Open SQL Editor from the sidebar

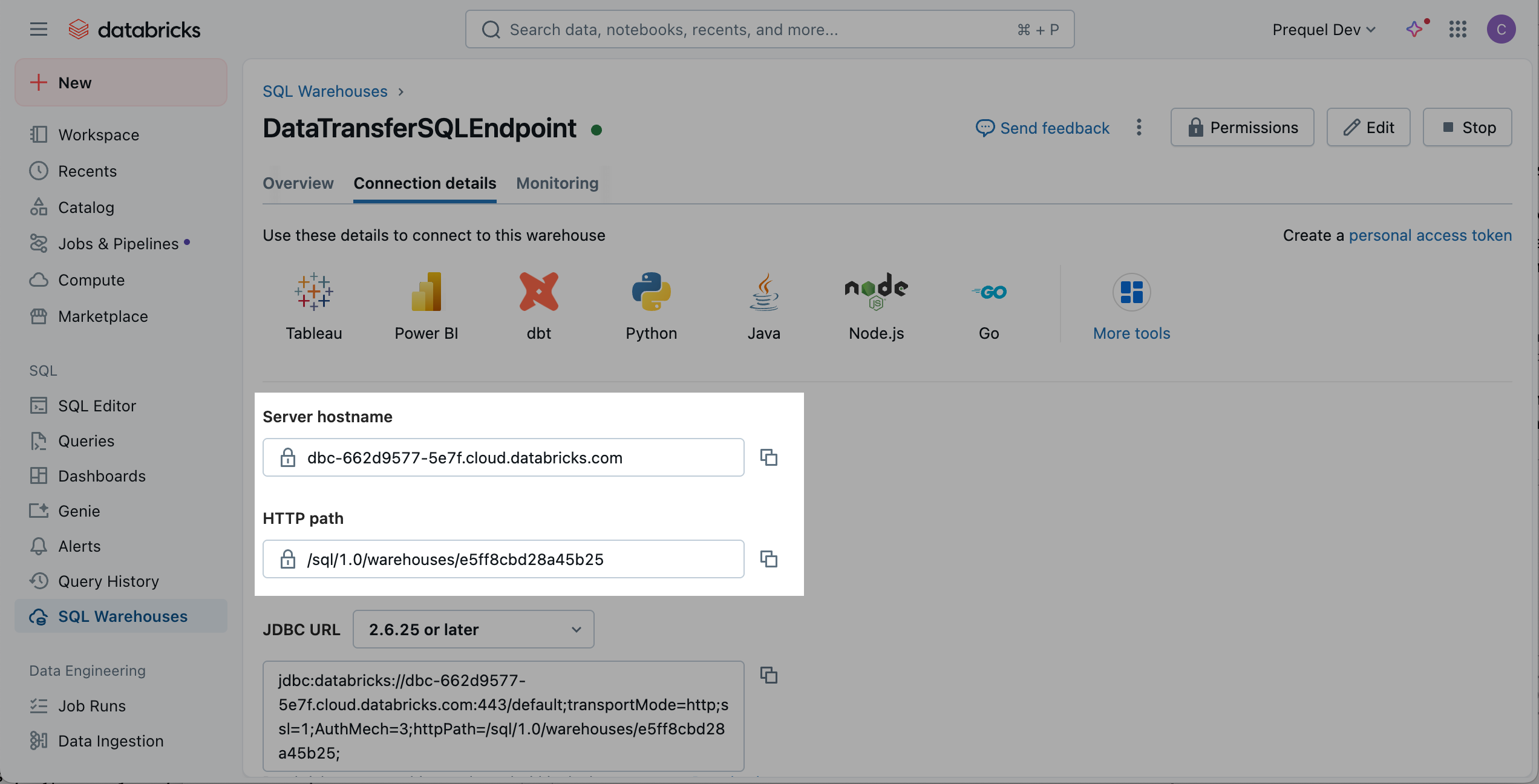click(x=97, y=405)
